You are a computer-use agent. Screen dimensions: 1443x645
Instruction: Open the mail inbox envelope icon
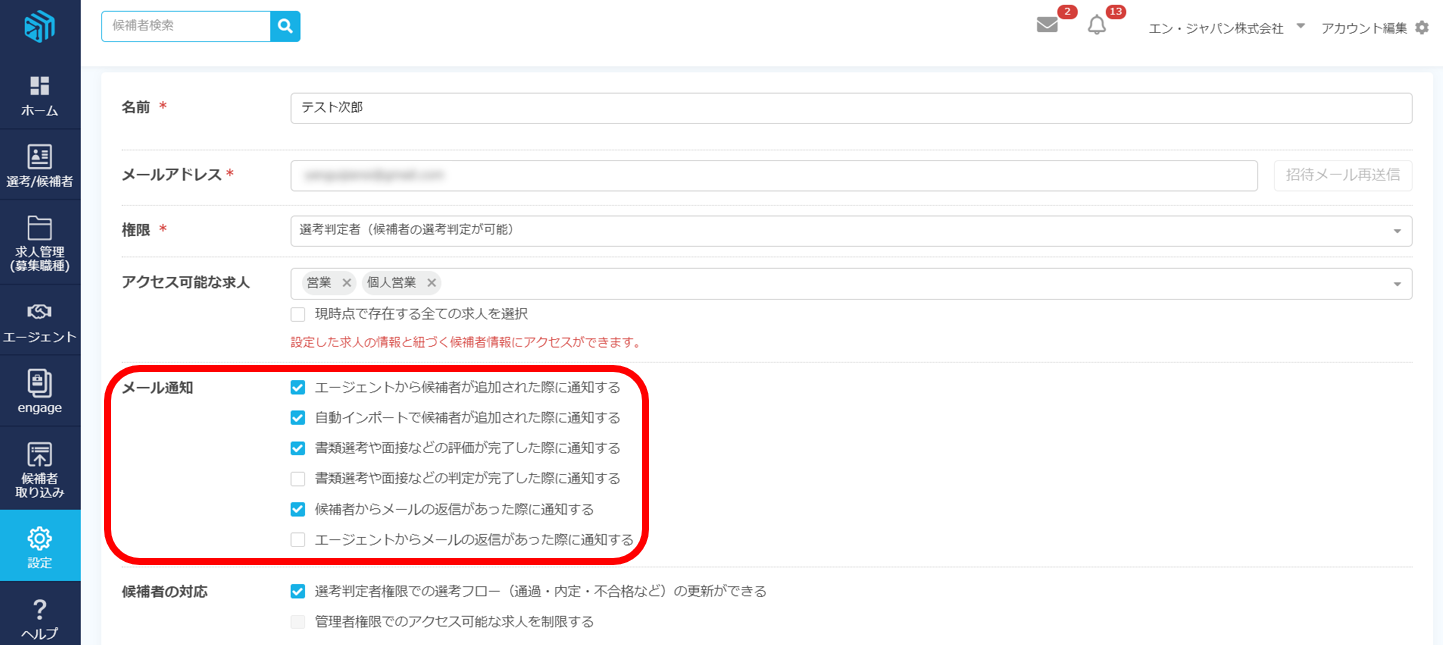coord(1047,26)
